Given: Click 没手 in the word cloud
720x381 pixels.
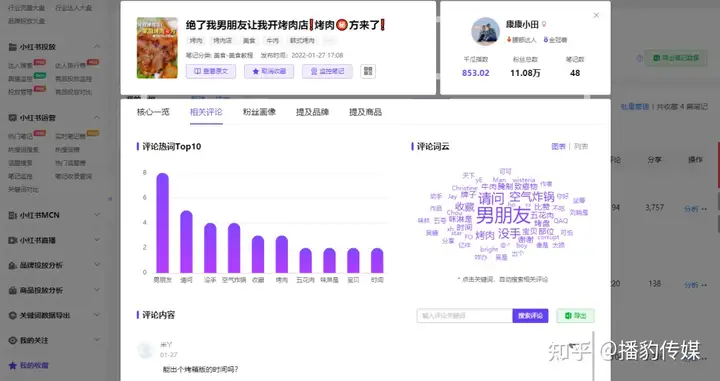Looking at the screenshot, I should 509,234.
